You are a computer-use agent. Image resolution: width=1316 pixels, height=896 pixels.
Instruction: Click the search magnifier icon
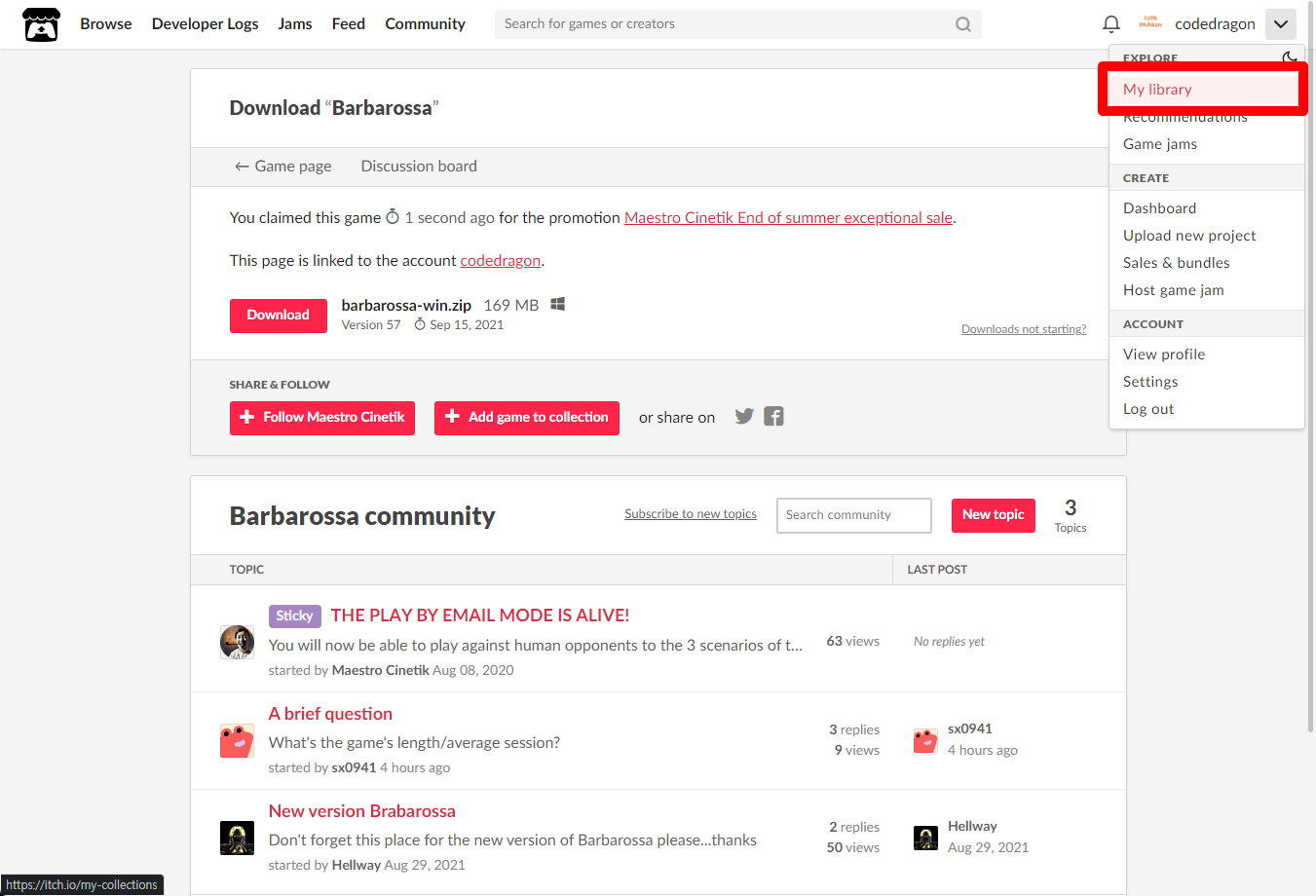[962, 24]
